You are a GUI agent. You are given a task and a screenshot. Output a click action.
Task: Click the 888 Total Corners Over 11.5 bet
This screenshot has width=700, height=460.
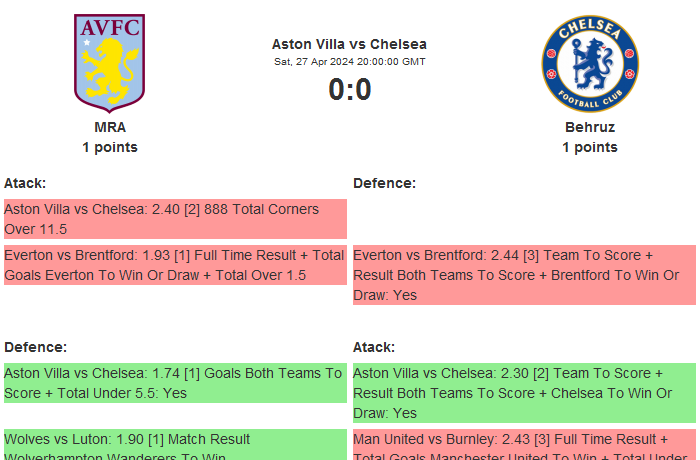coord(175,219)
